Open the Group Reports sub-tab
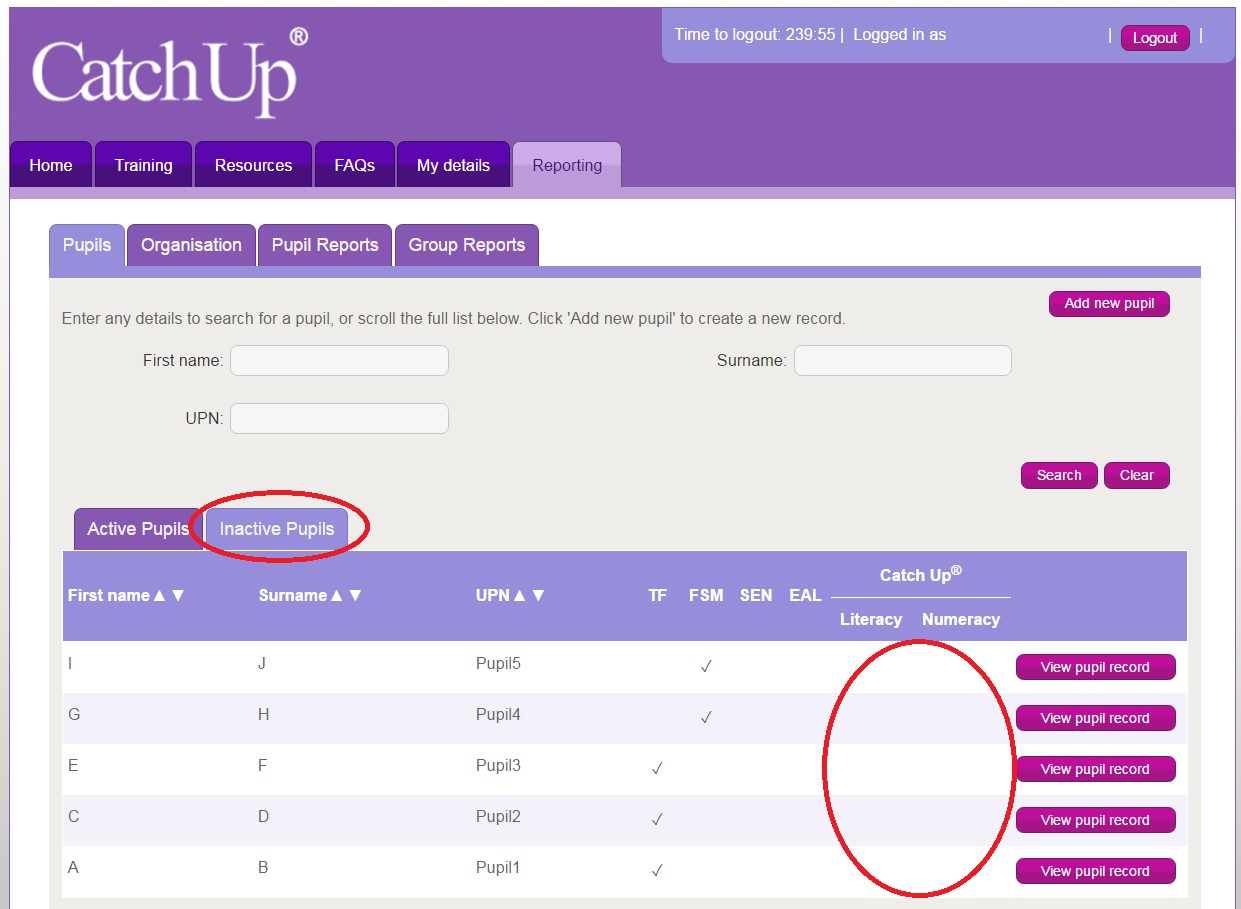The width and height of the screenshot is (1241, 909). (467, 245)
